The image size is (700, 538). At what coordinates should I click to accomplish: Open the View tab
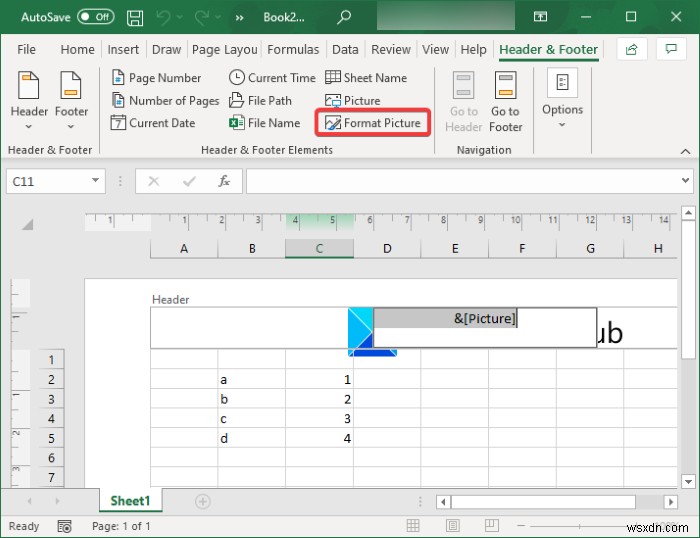pyautogui.click(x=435, y=50)
